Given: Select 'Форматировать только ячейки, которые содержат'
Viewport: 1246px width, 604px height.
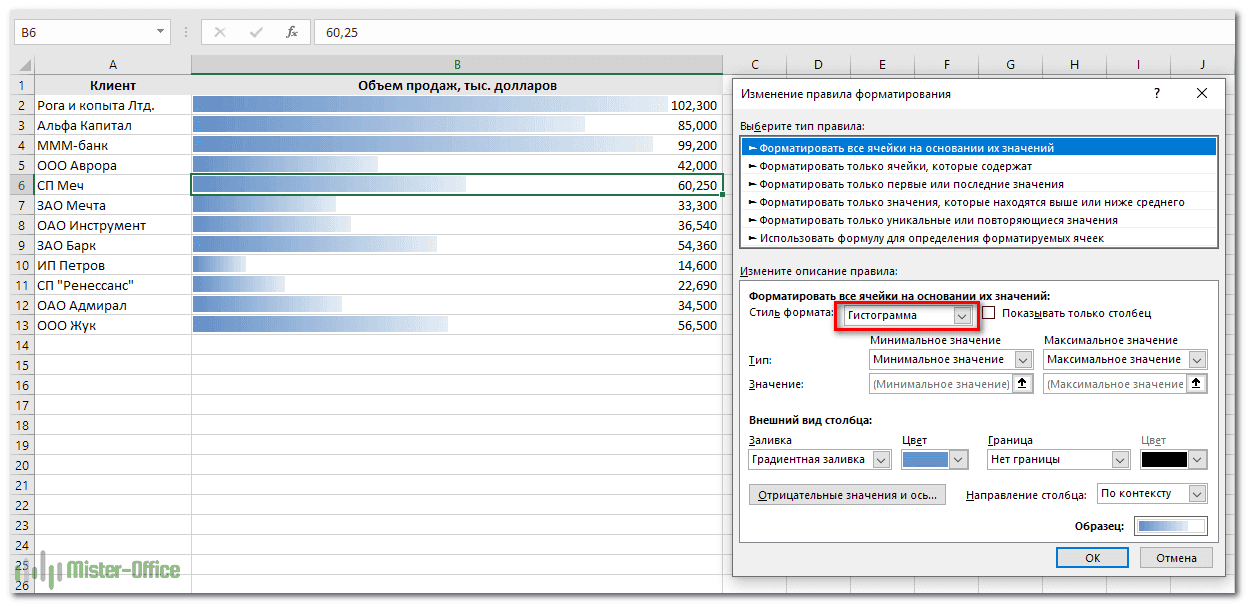Looking at the screenshot, I should (895, 166).
